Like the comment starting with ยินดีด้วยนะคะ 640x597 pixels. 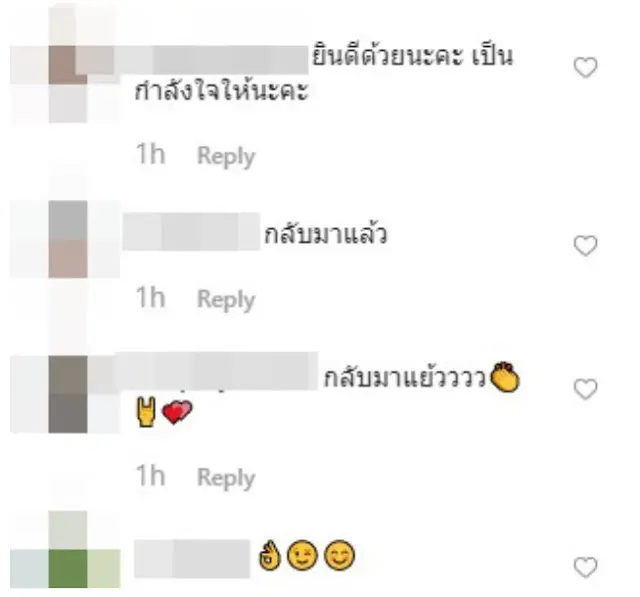point(585,67)
